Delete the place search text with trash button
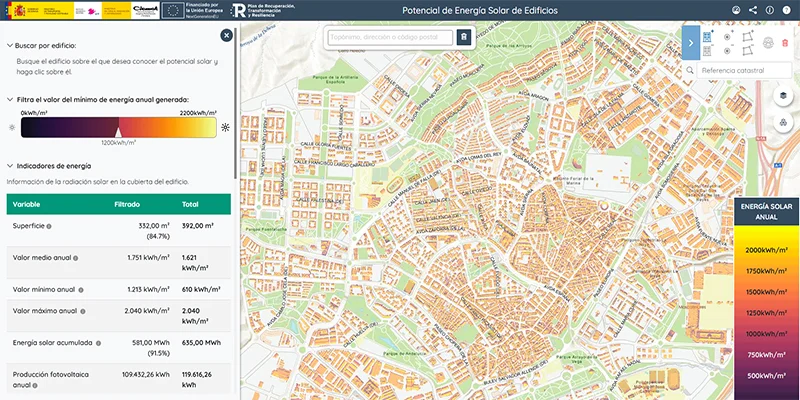 tap(464, 37)
